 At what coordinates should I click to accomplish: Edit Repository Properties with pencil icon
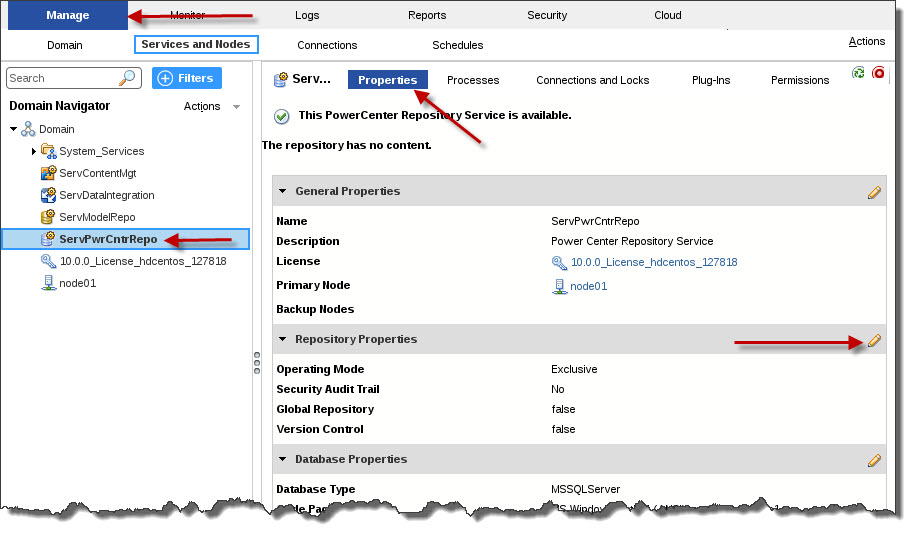pos(874,340)
